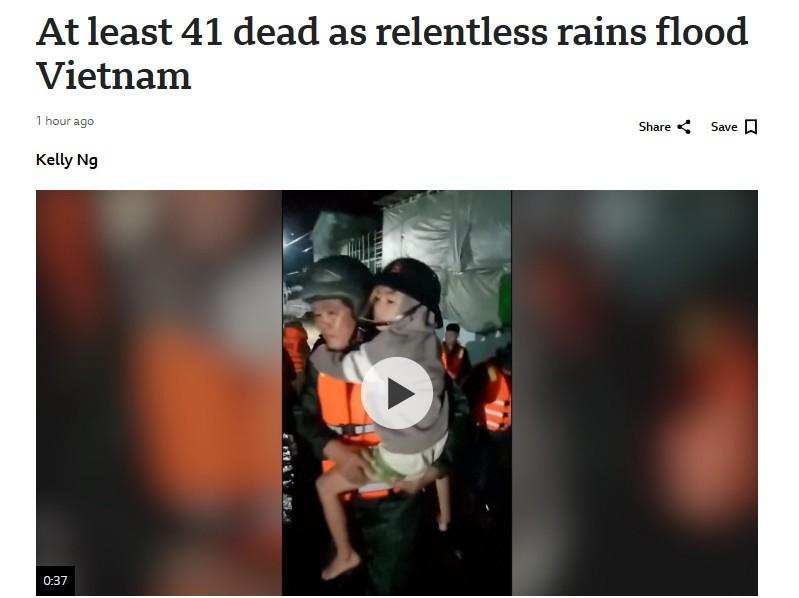Image resolution: width=799 pixels, height=598 pixels.
Task: Open author Kelly Ng's byline
Action: [x=67, y=160]
